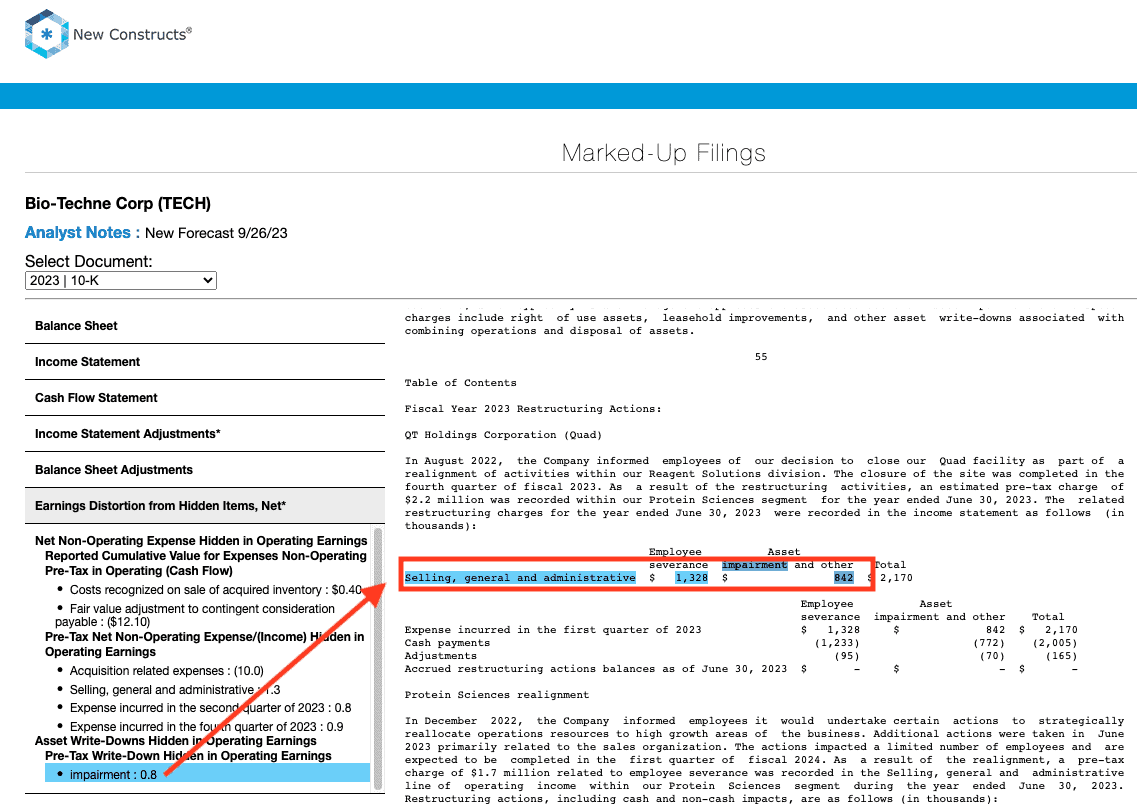This screenshot has height=804, width=1137.
Task: Select Expense incurred in second quarter item
Action: point(210,708)
